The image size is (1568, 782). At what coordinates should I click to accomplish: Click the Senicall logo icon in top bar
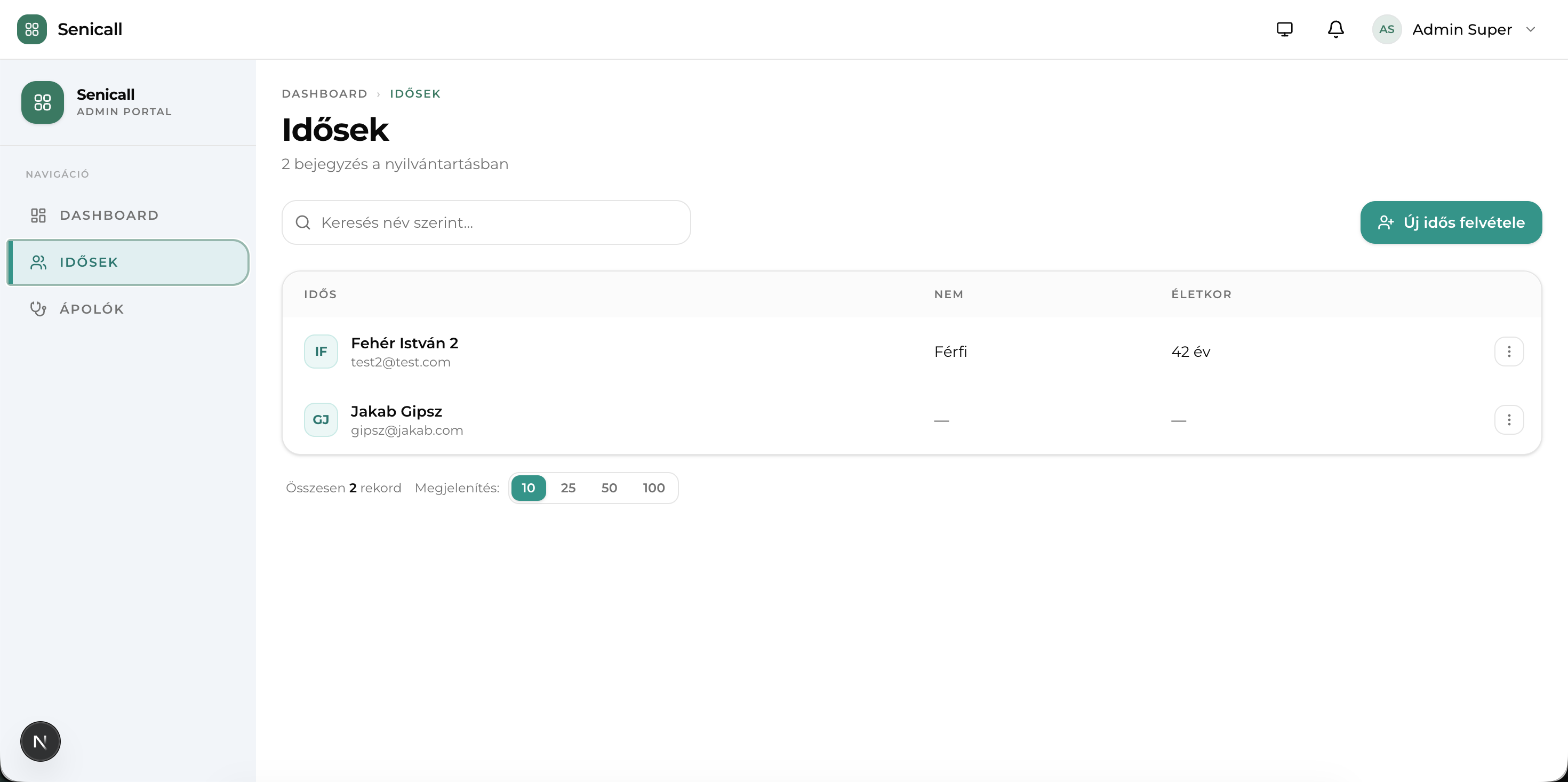point(31,29)
